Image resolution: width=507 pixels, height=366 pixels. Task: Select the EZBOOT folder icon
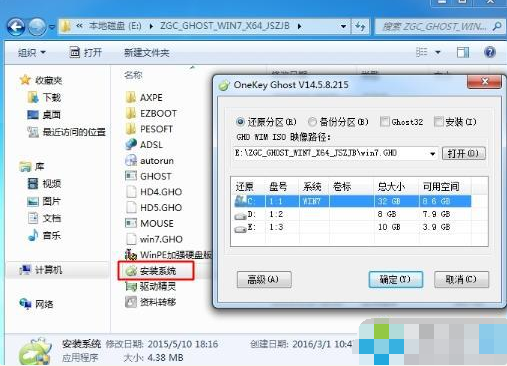click(x=131, y=113)
